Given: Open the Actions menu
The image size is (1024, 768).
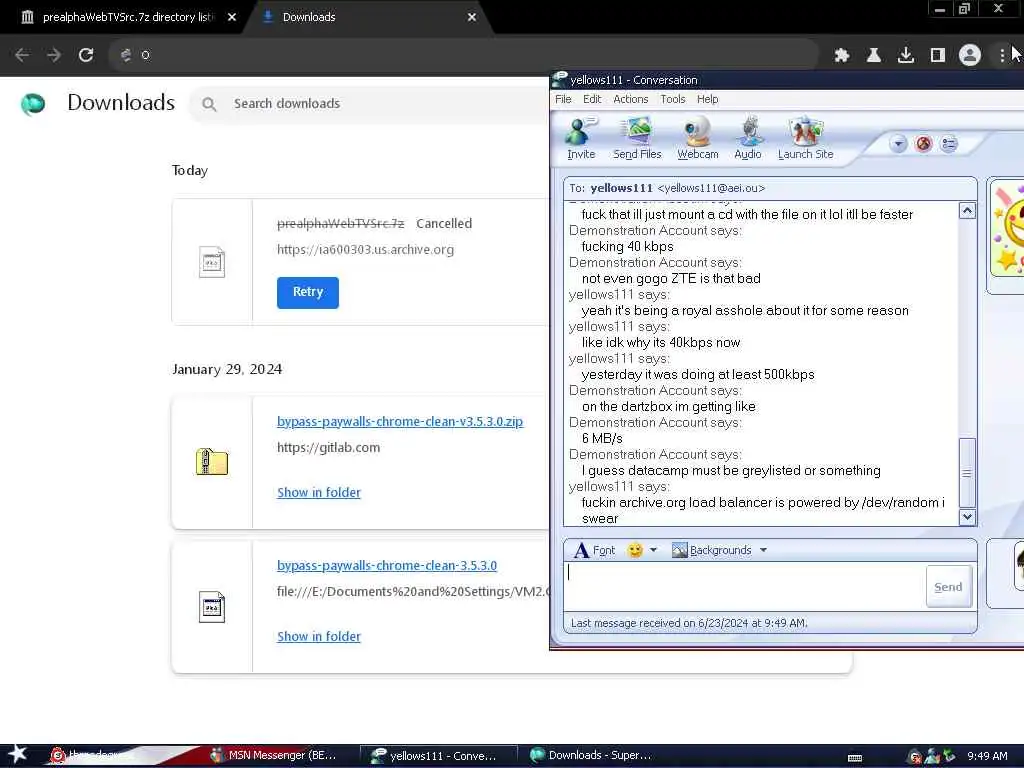Looking at the screenshot, I should click(x=630, y=99).
